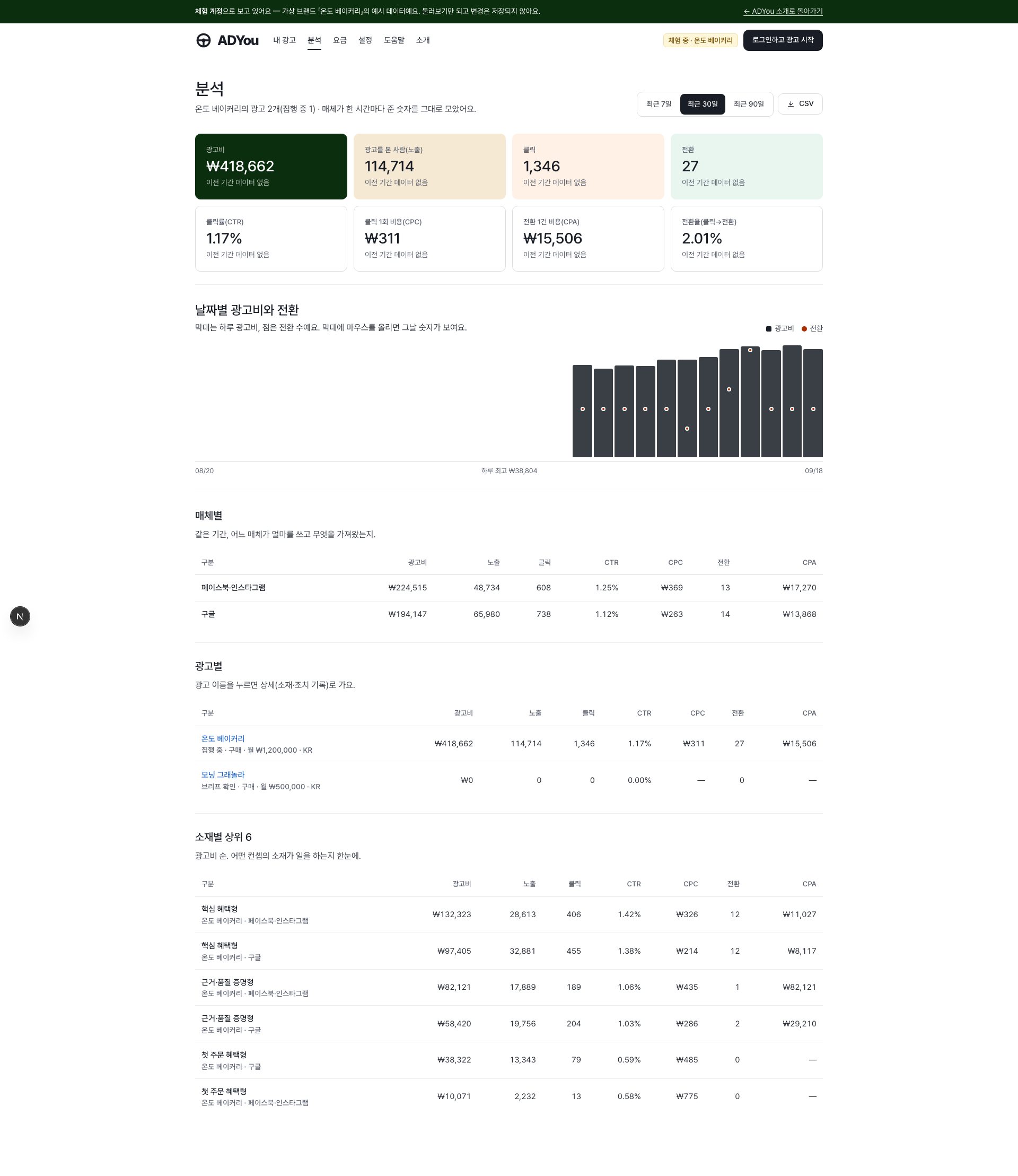This screenshot has width=1018, height=1176.
Task: Click the CSV download icon
Action: tap(790, 104)
